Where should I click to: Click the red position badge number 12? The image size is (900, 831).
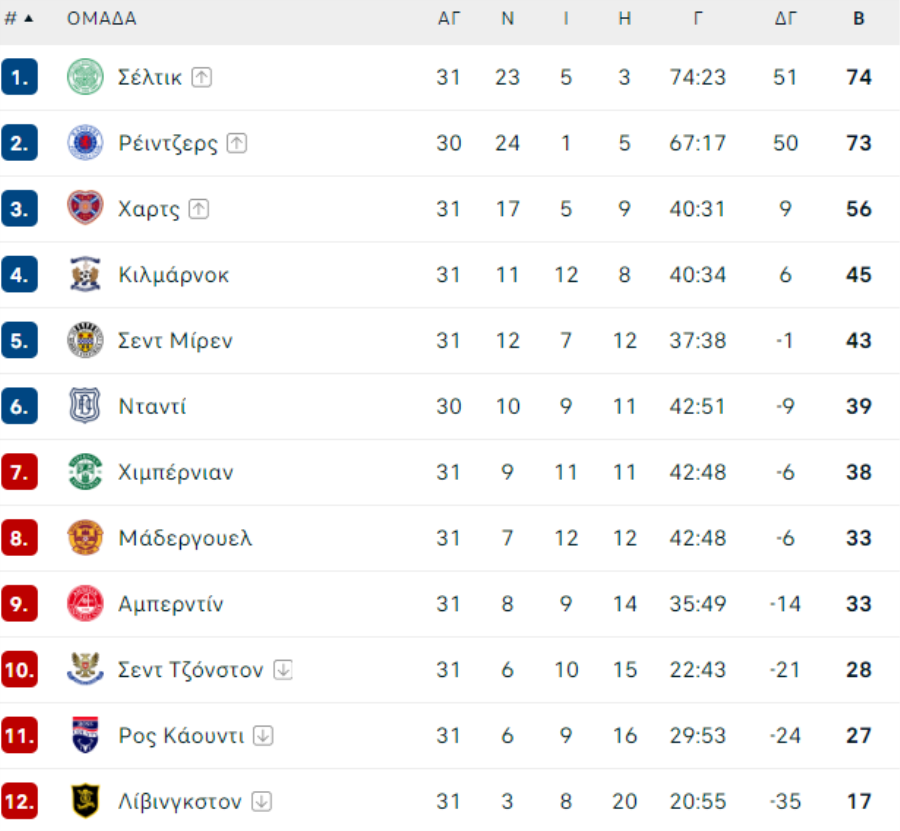19,801
